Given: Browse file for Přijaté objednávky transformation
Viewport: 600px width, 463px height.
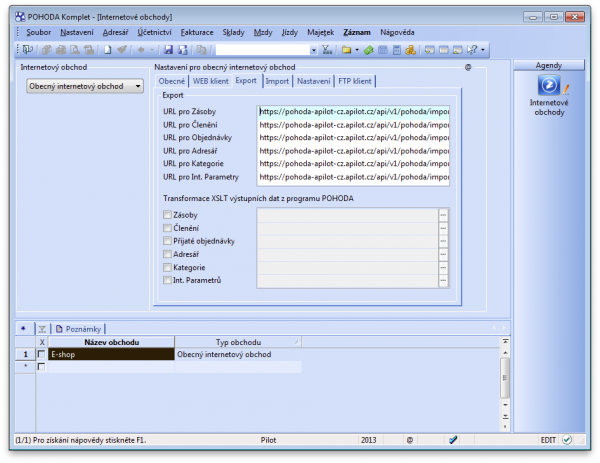Looking at the screenshot, I should (443, 241).
